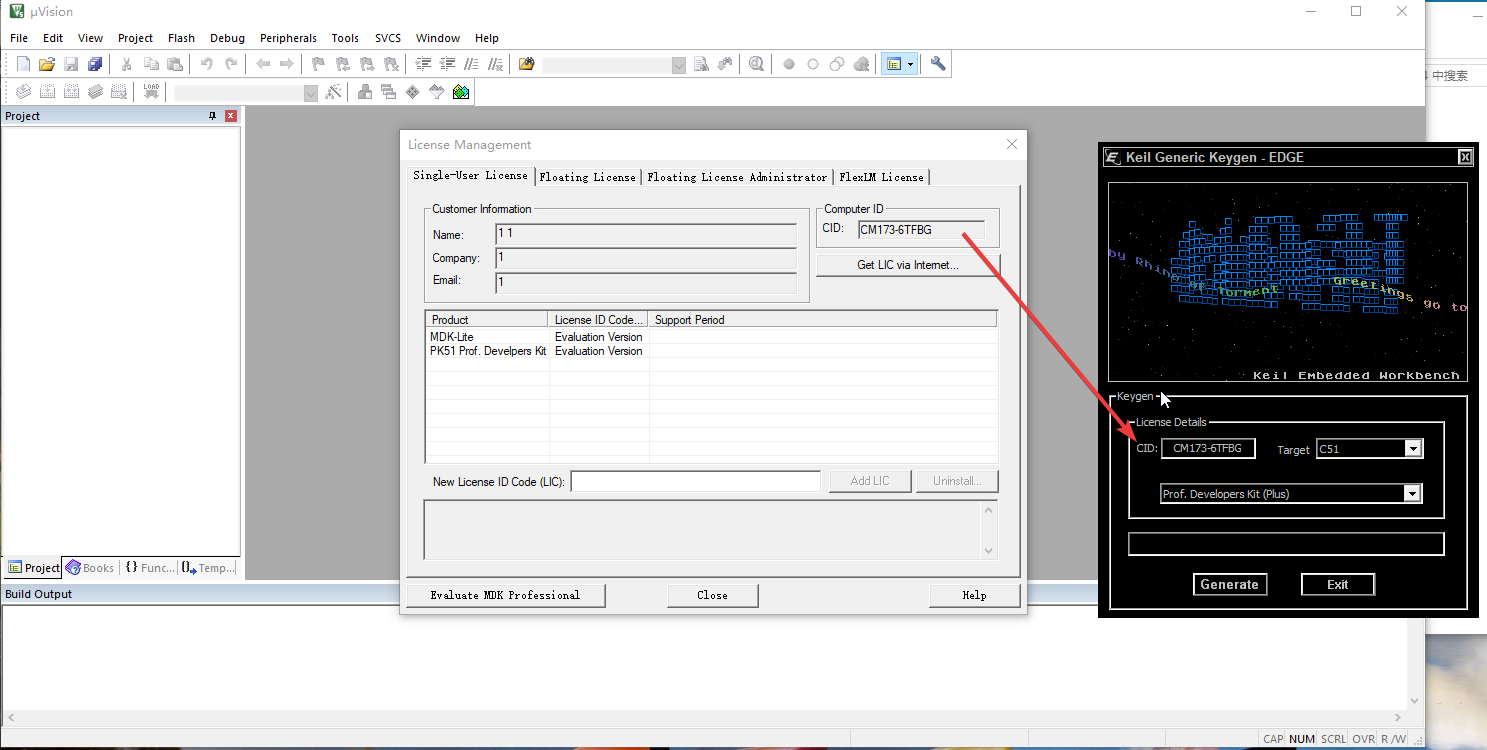
Task: Click the Kill All Breakpoints icon
Action: 861,64
